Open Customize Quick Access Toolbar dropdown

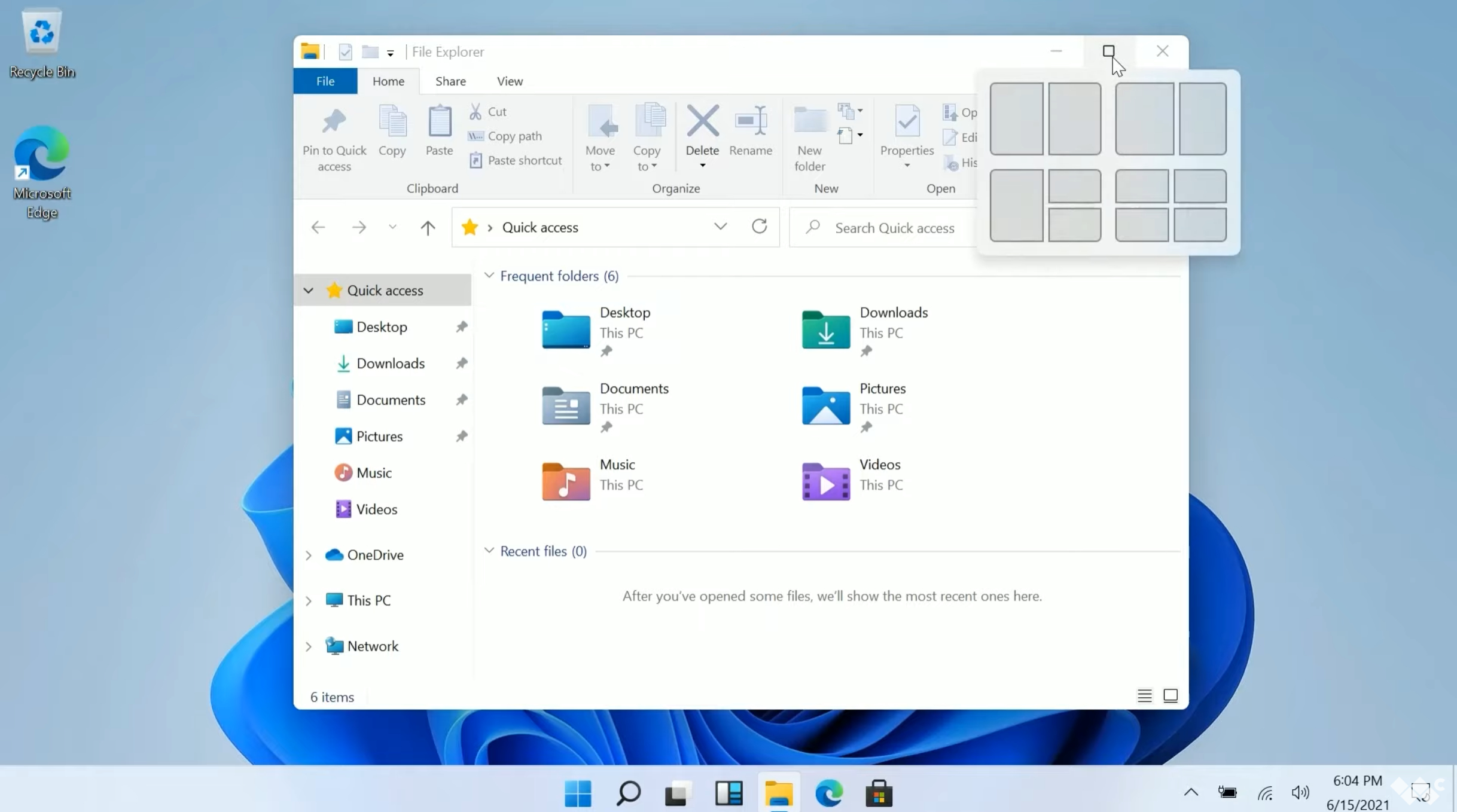click(390, 53)
